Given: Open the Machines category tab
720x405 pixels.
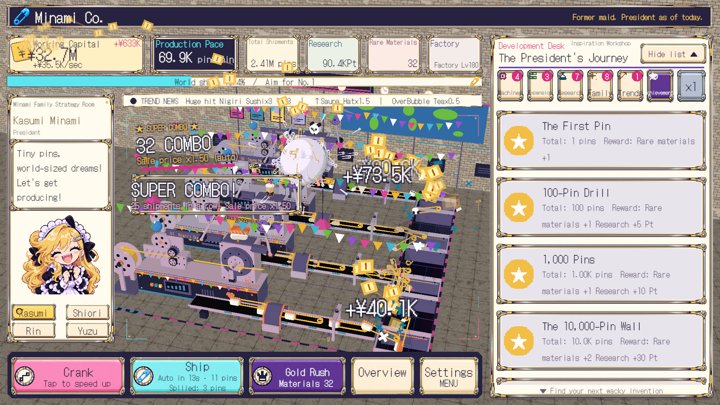Looking at the screenshot, I should [510, 86].
